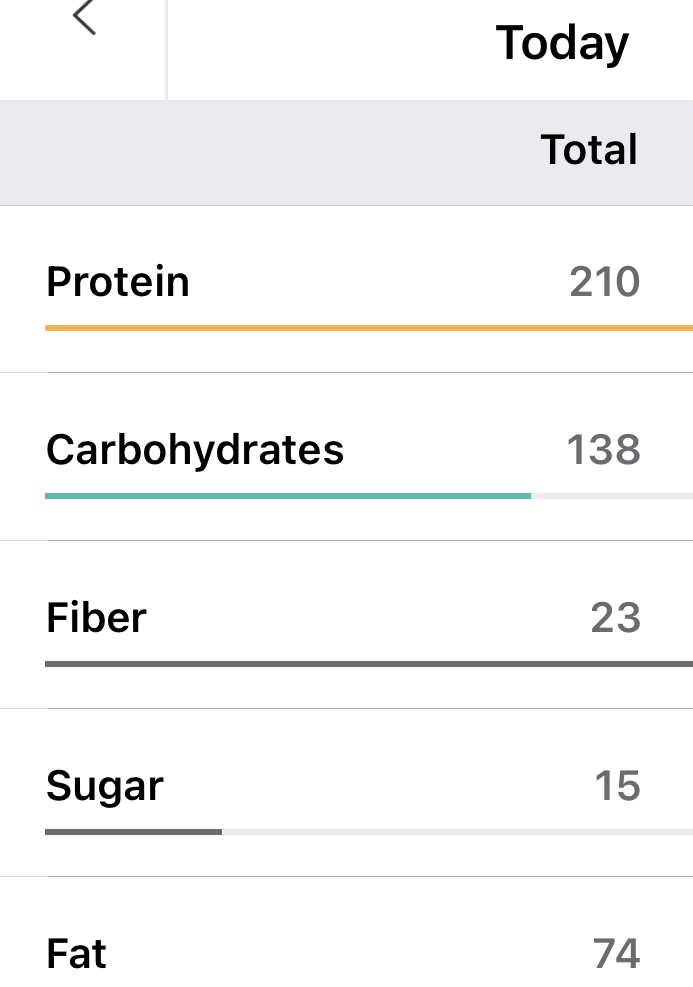Open the Fat row label

pos(76,954)
